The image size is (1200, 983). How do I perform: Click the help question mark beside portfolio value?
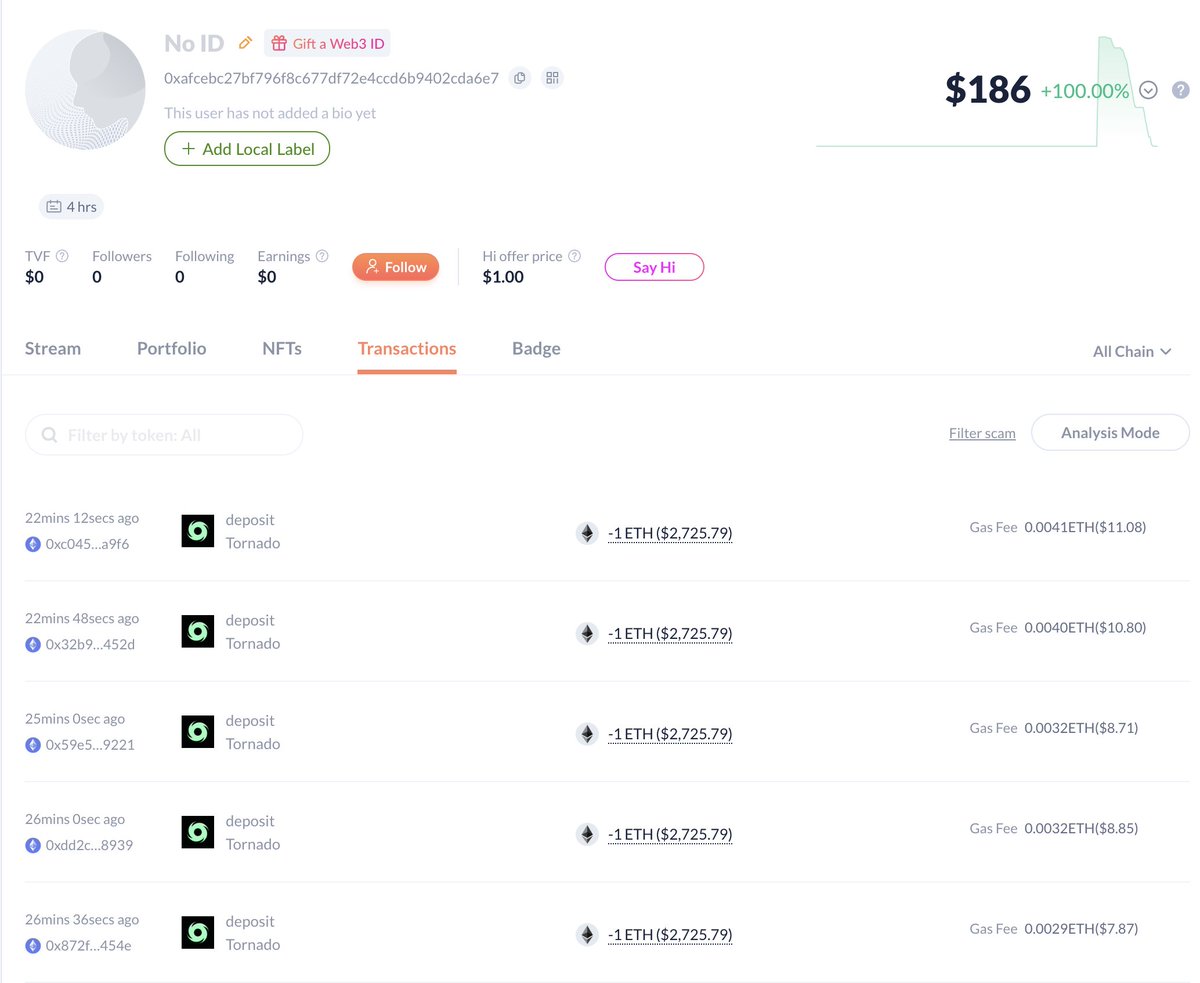1181,90
